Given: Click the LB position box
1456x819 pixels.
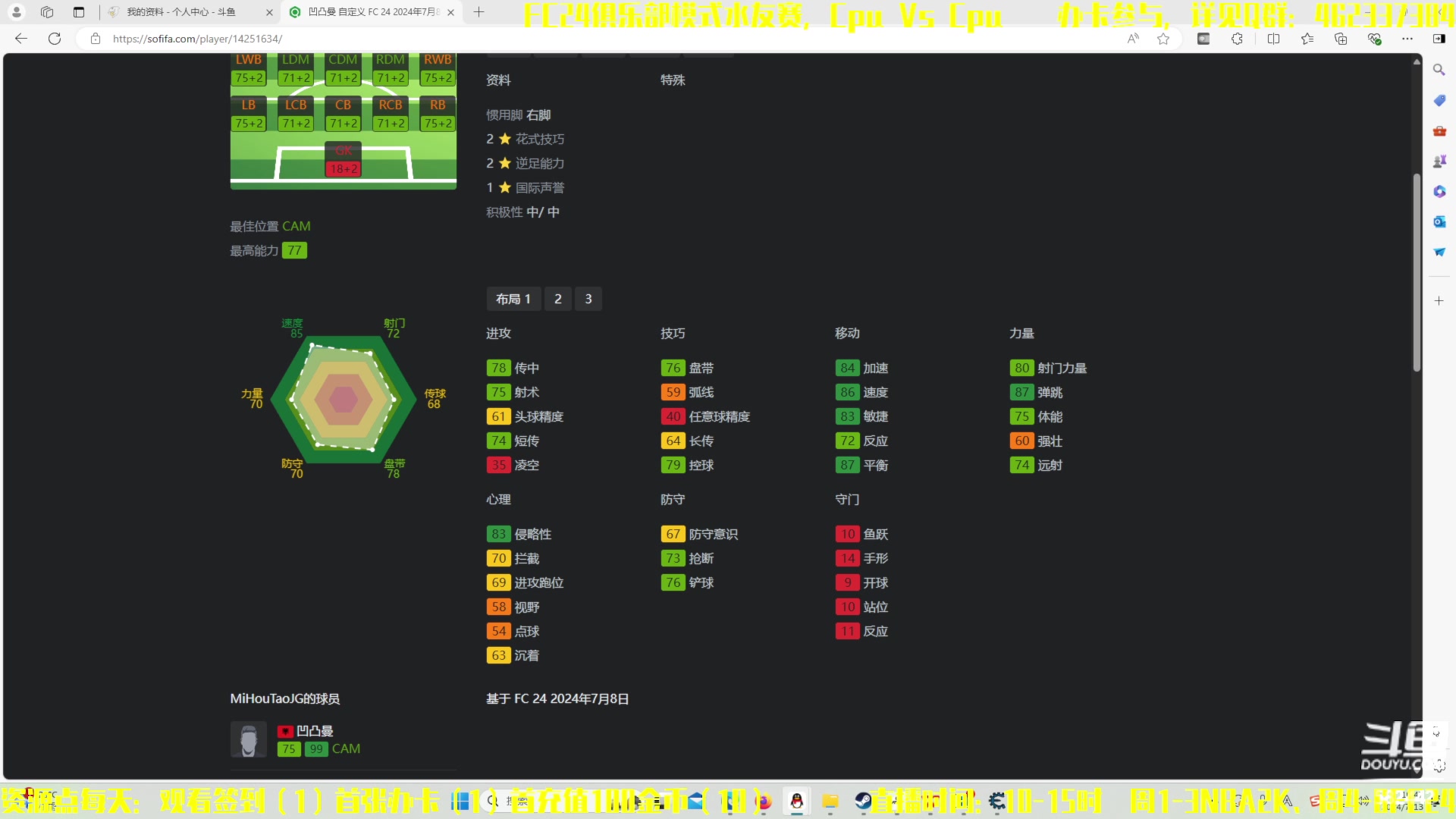Looking at the screenshot, I should (249, 114).
